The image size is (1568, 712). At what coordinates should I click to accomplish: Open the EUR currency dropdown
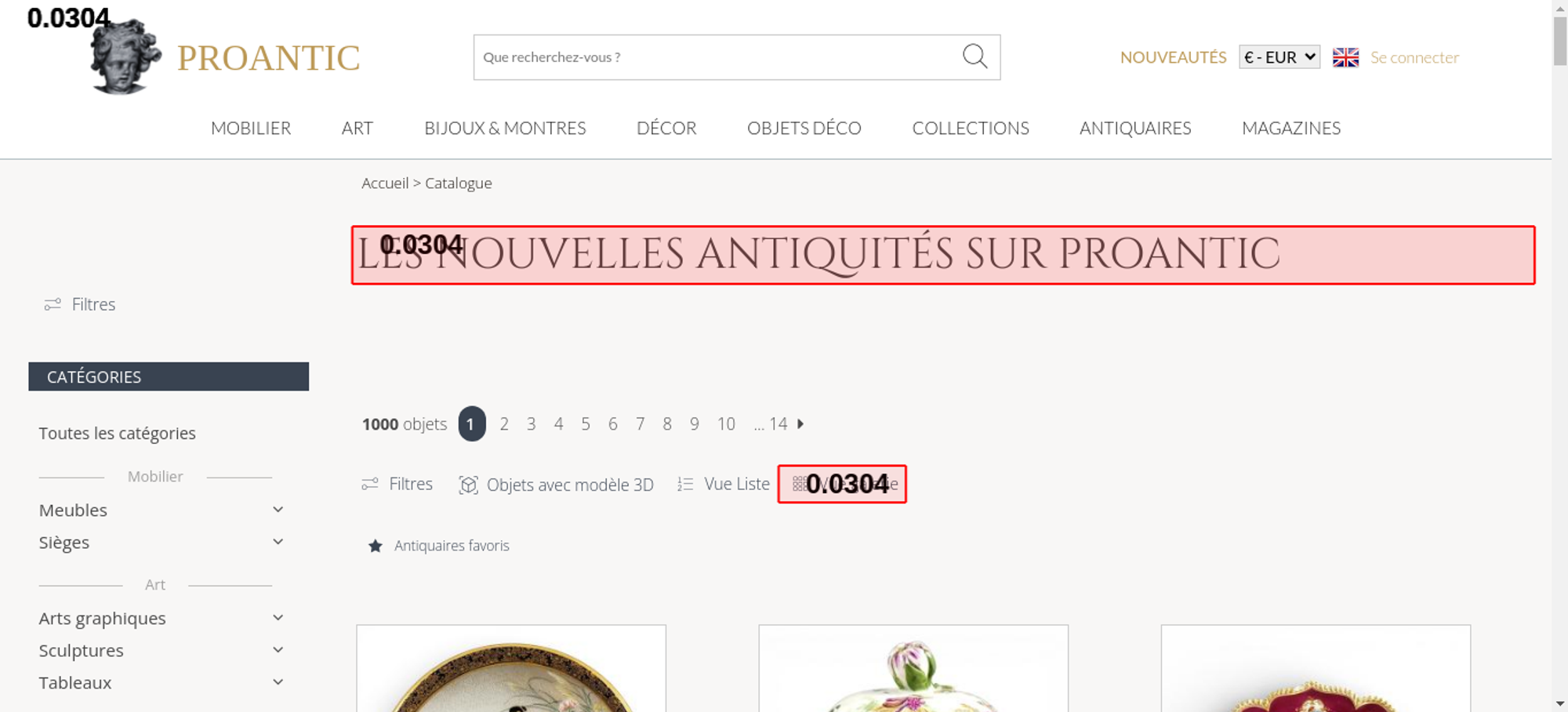1279,57
